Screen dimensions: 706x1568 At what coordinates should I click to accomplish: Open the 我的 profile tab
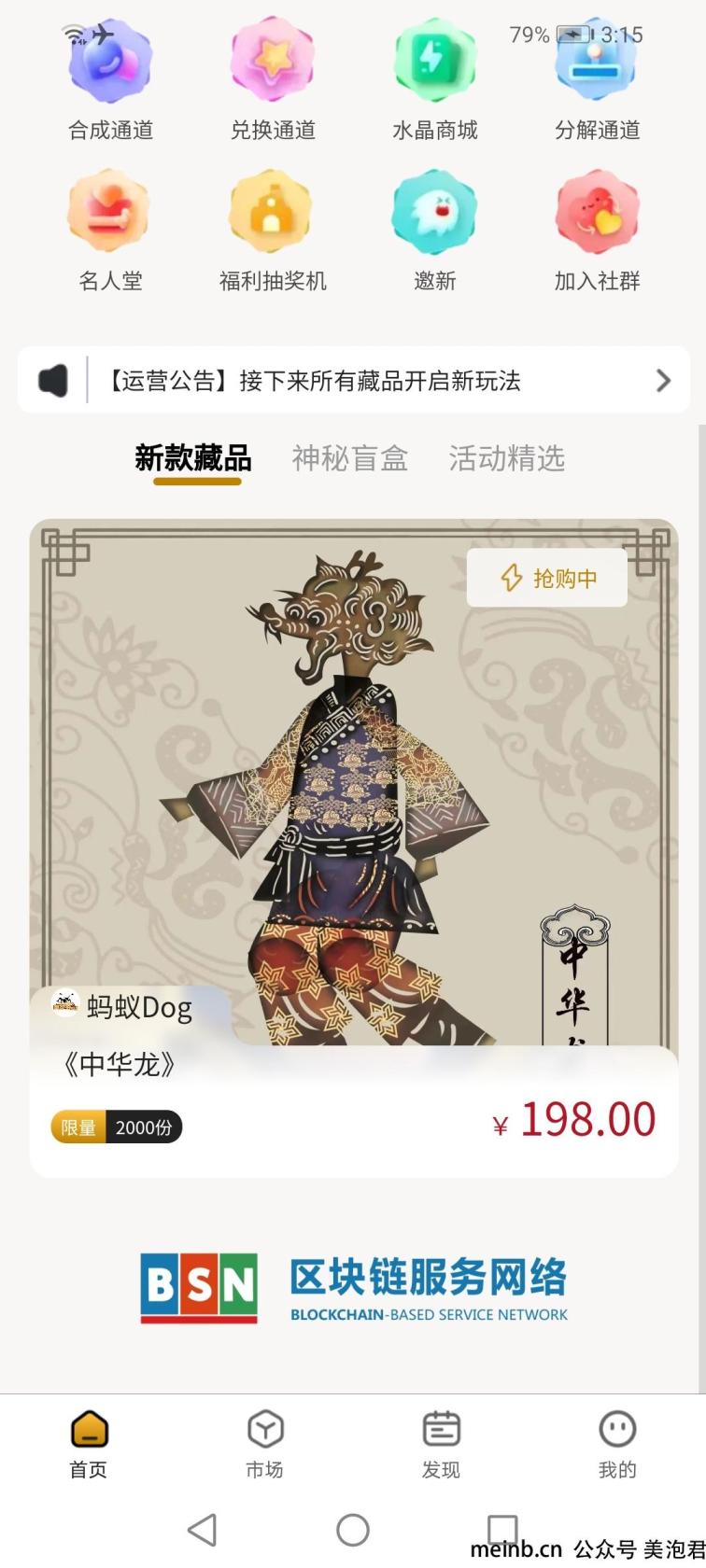coord(617,1445)
